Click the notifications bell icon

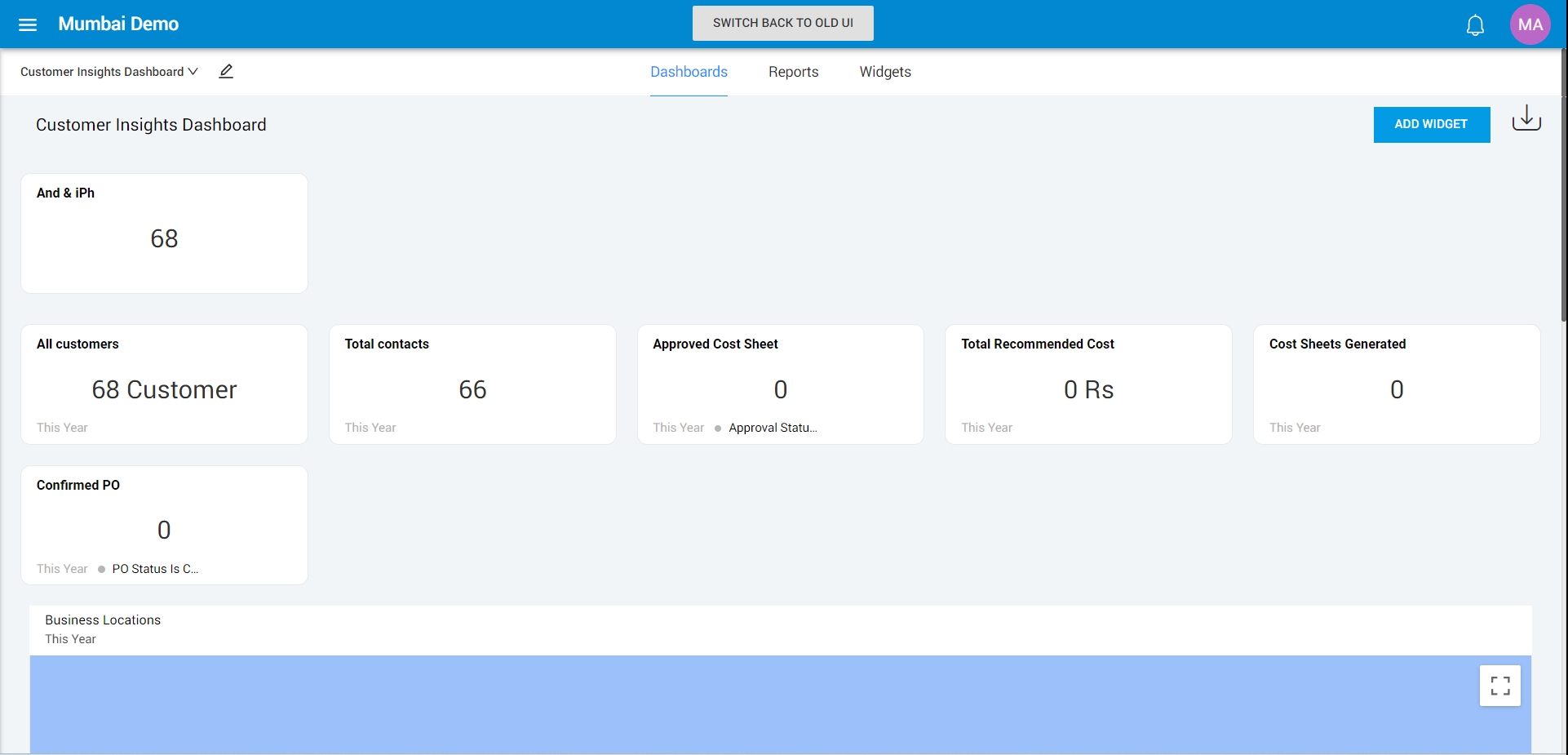[1475, 25]
